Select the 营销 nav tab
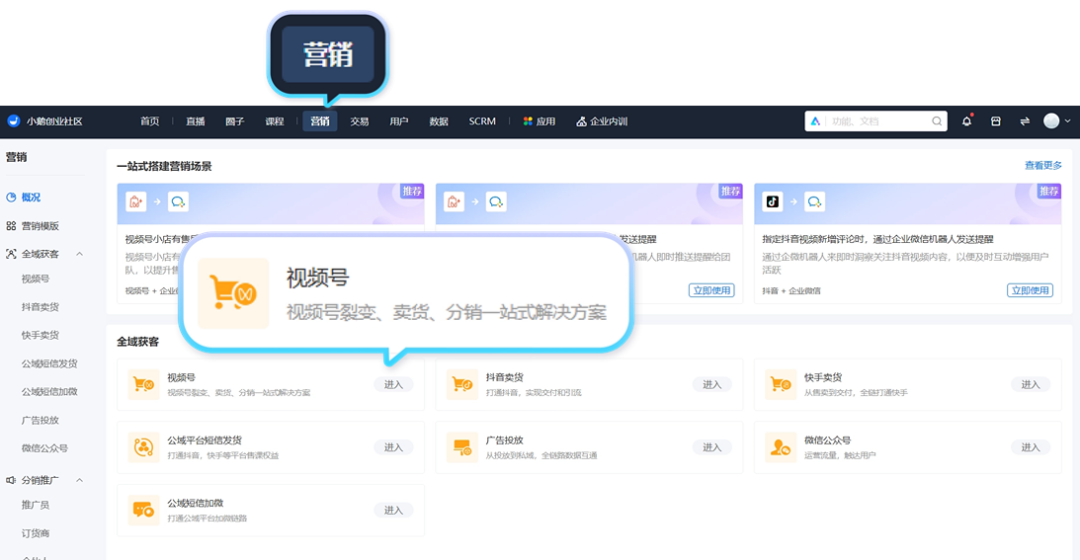The image size is (1080, 560). [x=320, y=121]
